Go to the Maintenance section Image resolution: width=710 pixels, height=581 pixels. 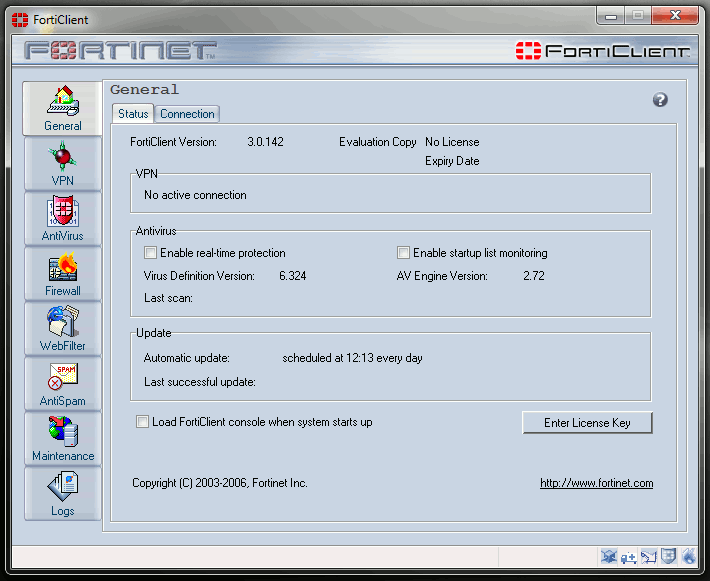coord(62,439)
